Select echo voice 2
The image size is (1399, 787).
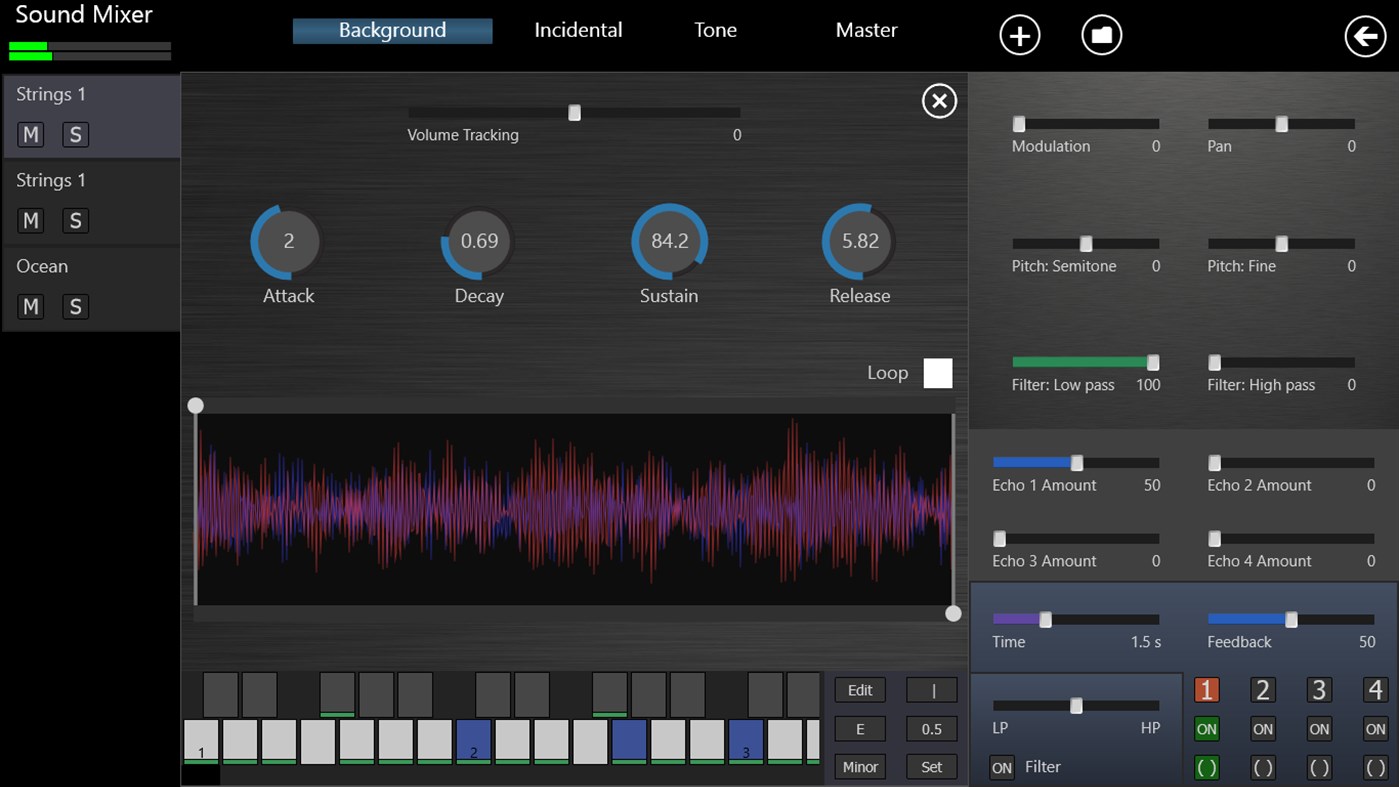(1262, 689)
